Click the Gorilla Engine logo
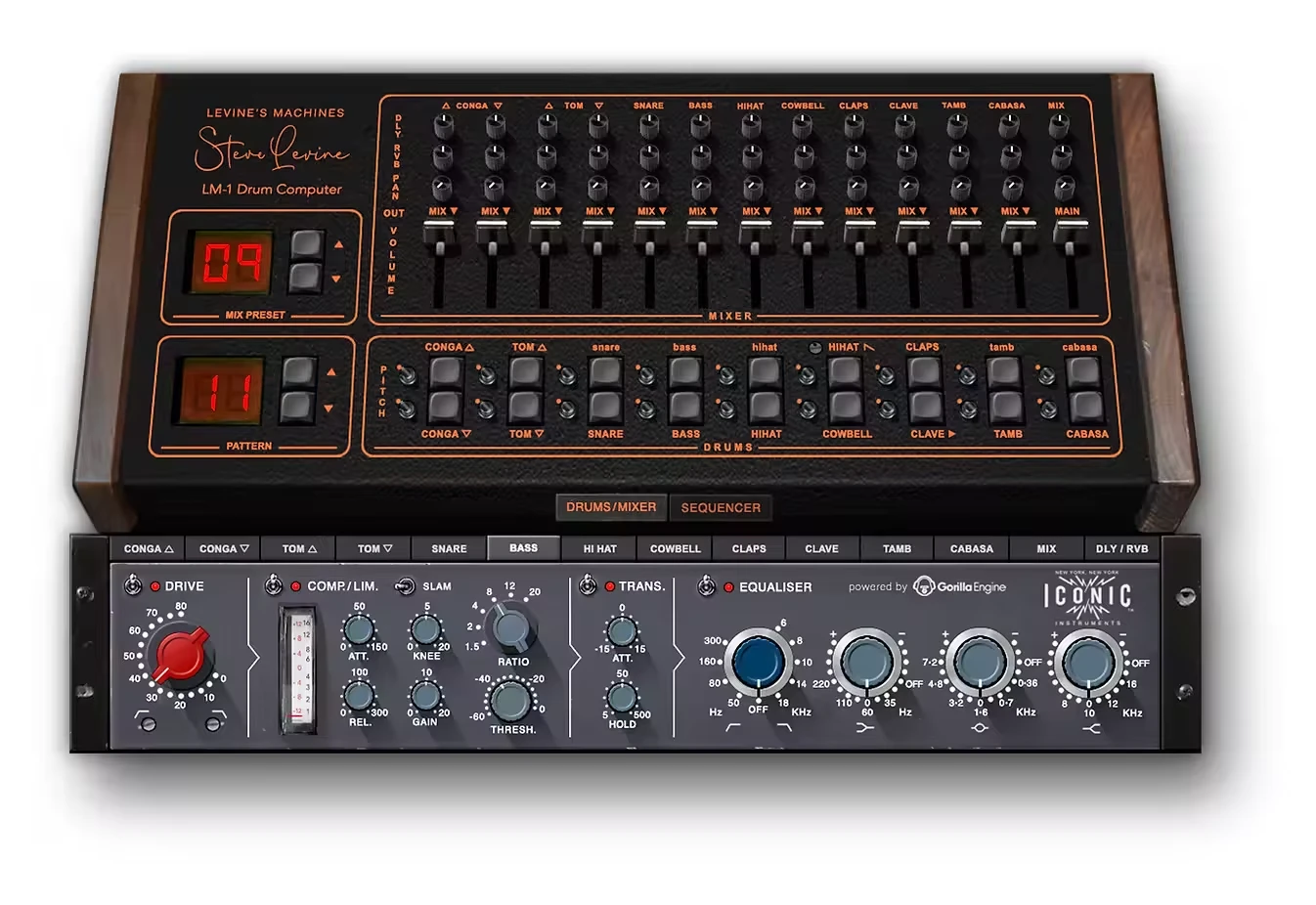1316x905 pixels. 959,586
